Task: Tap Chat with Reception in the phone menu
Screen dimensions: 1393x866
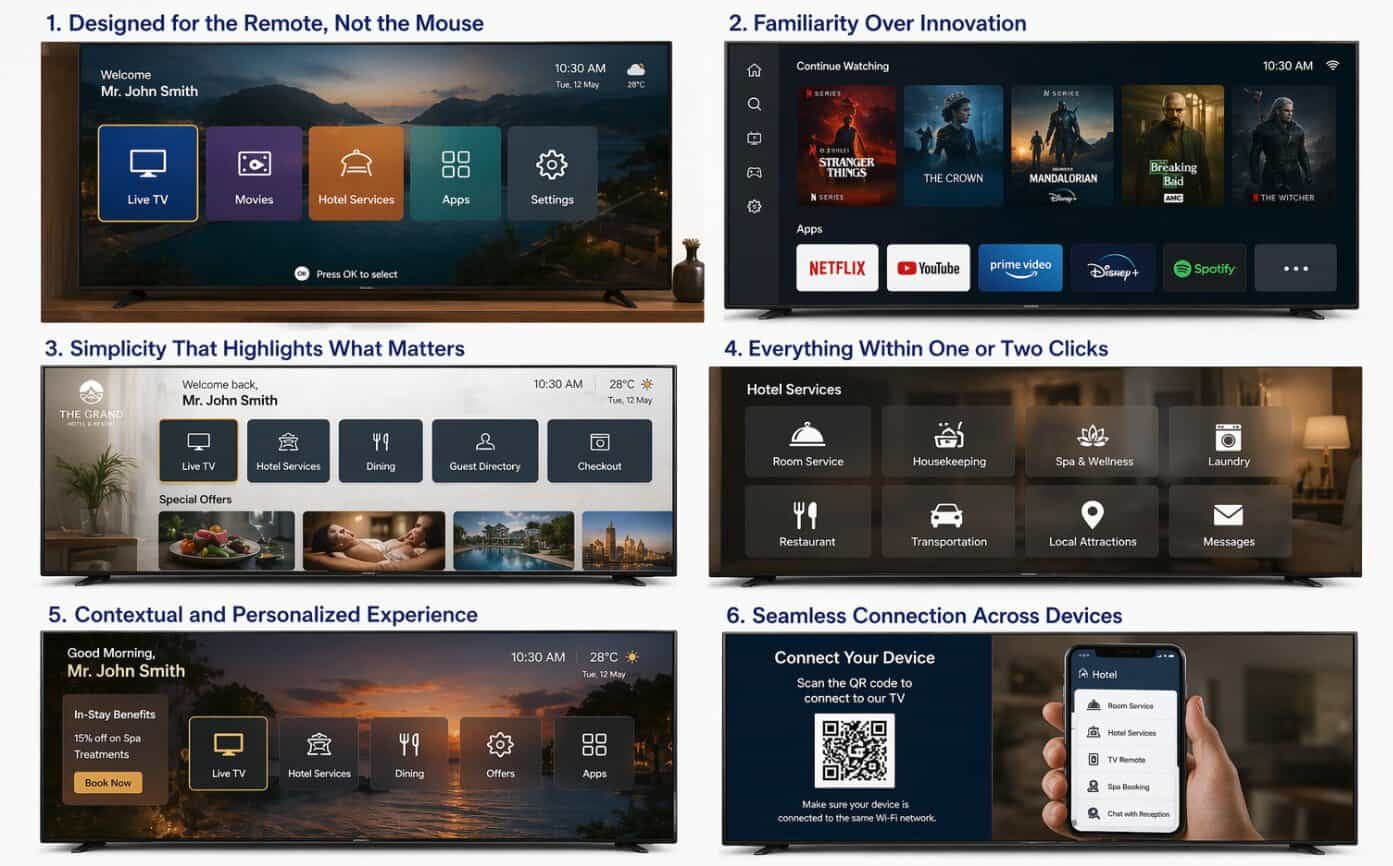Action: click(x=1126, y=813)
